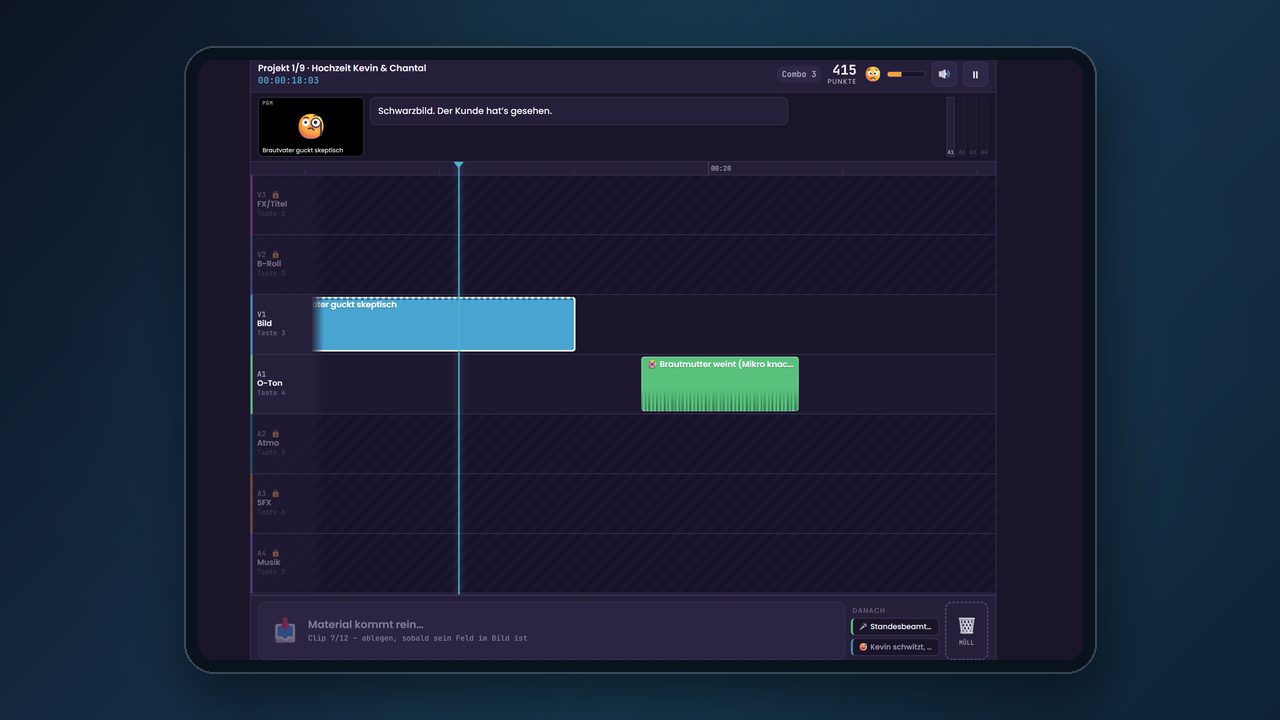This screenshot has width=1280, height=720.
Task: Click the lock icon on A3 SFX
Action: tap(275, 493)
